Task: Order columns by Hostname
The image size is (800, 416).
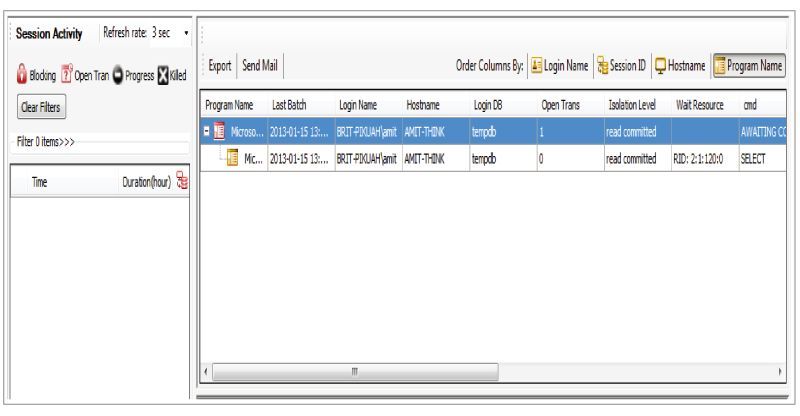Action: coord(680,65)
